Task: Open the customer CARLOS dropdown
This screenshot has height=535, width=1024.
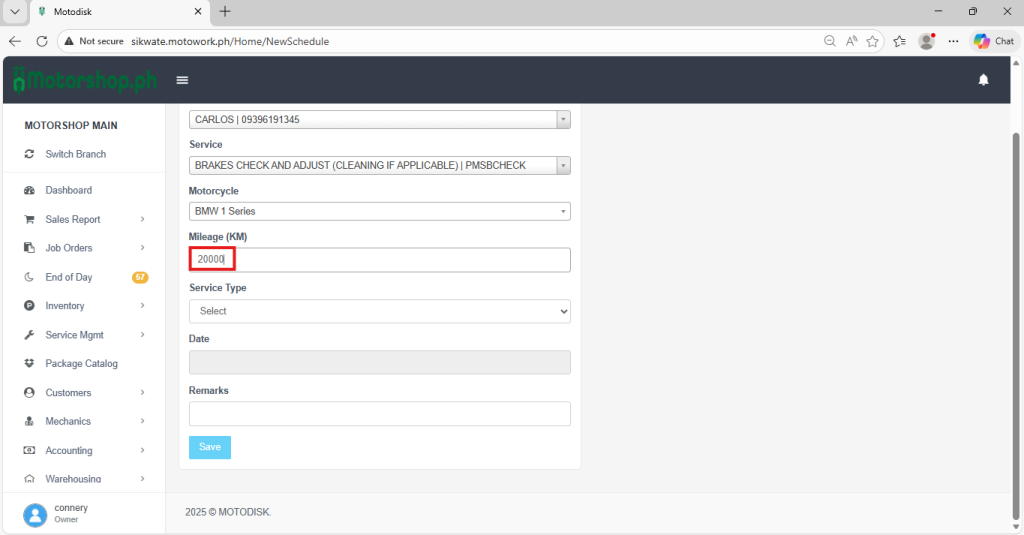Action: coord(379,119)
